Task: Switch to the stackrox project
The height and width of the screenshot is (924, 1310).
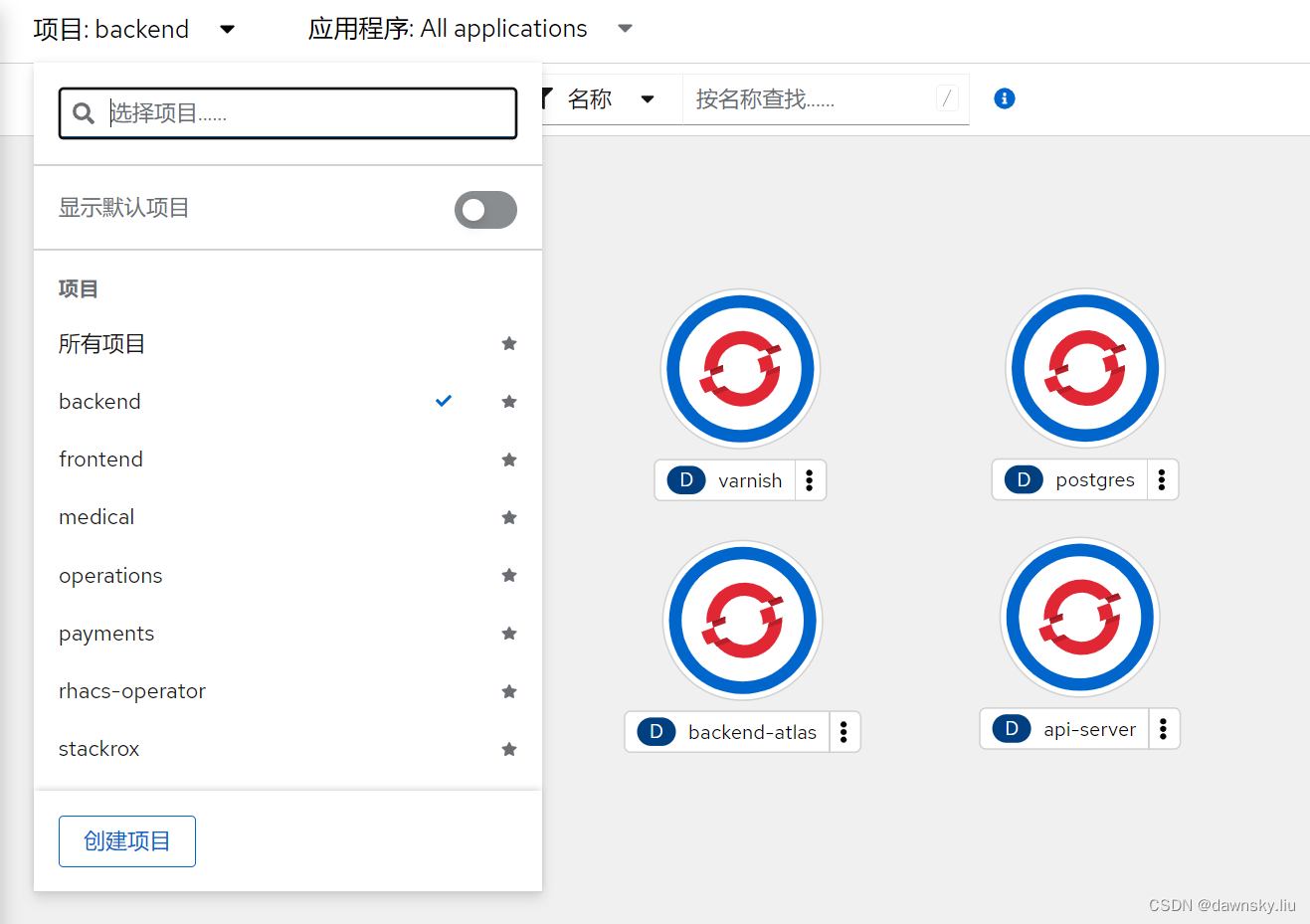Action: 98,749
